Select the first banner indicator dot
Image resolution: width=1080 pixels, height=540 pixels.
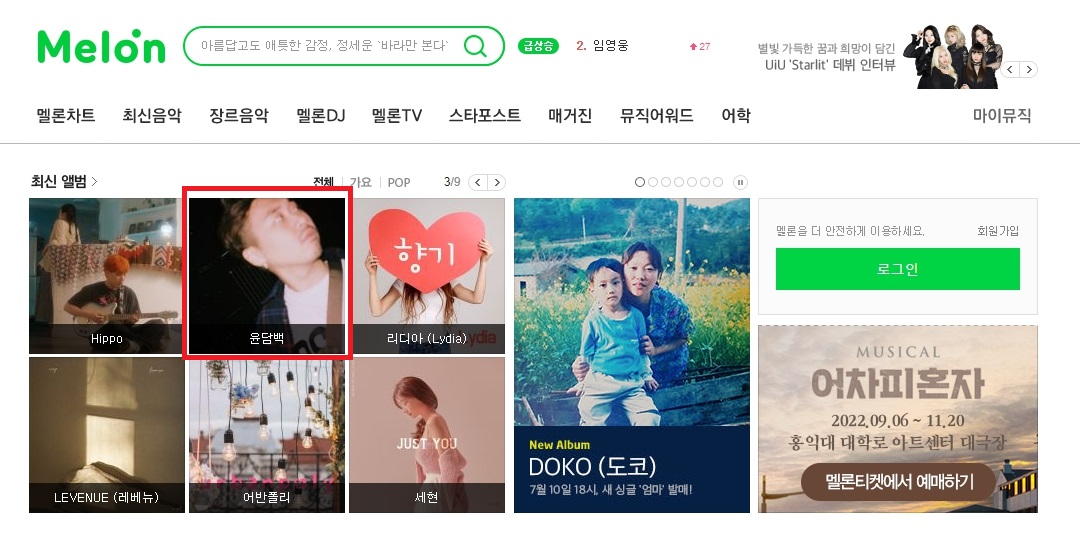(640, 183)
